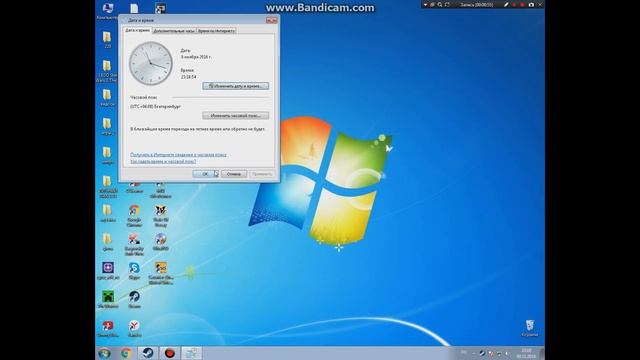Click the OK button in Date and Time dialog

point(205,174)
